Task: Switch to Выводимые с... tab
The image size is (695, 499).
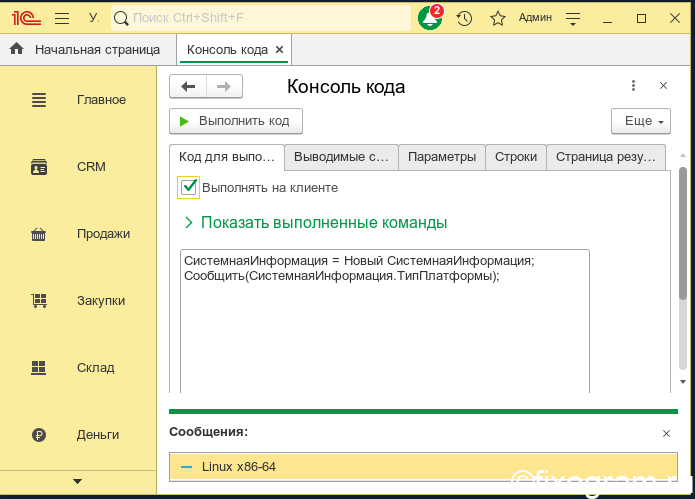Action: [x=341, y=157]
